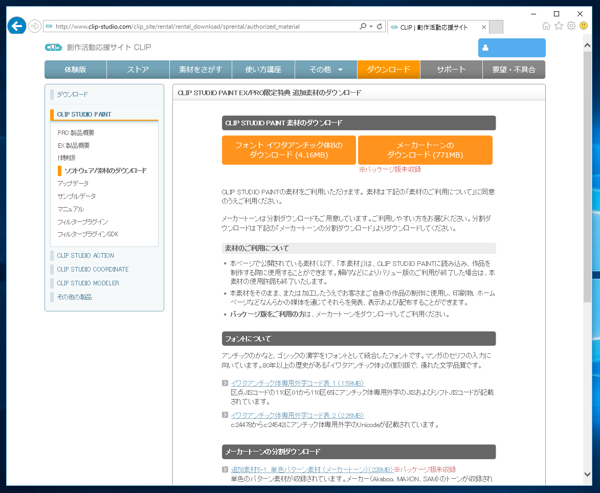Open 追加素材5-1 単色パターン素材 download link
600x493 pixels.
coord(312,469)
